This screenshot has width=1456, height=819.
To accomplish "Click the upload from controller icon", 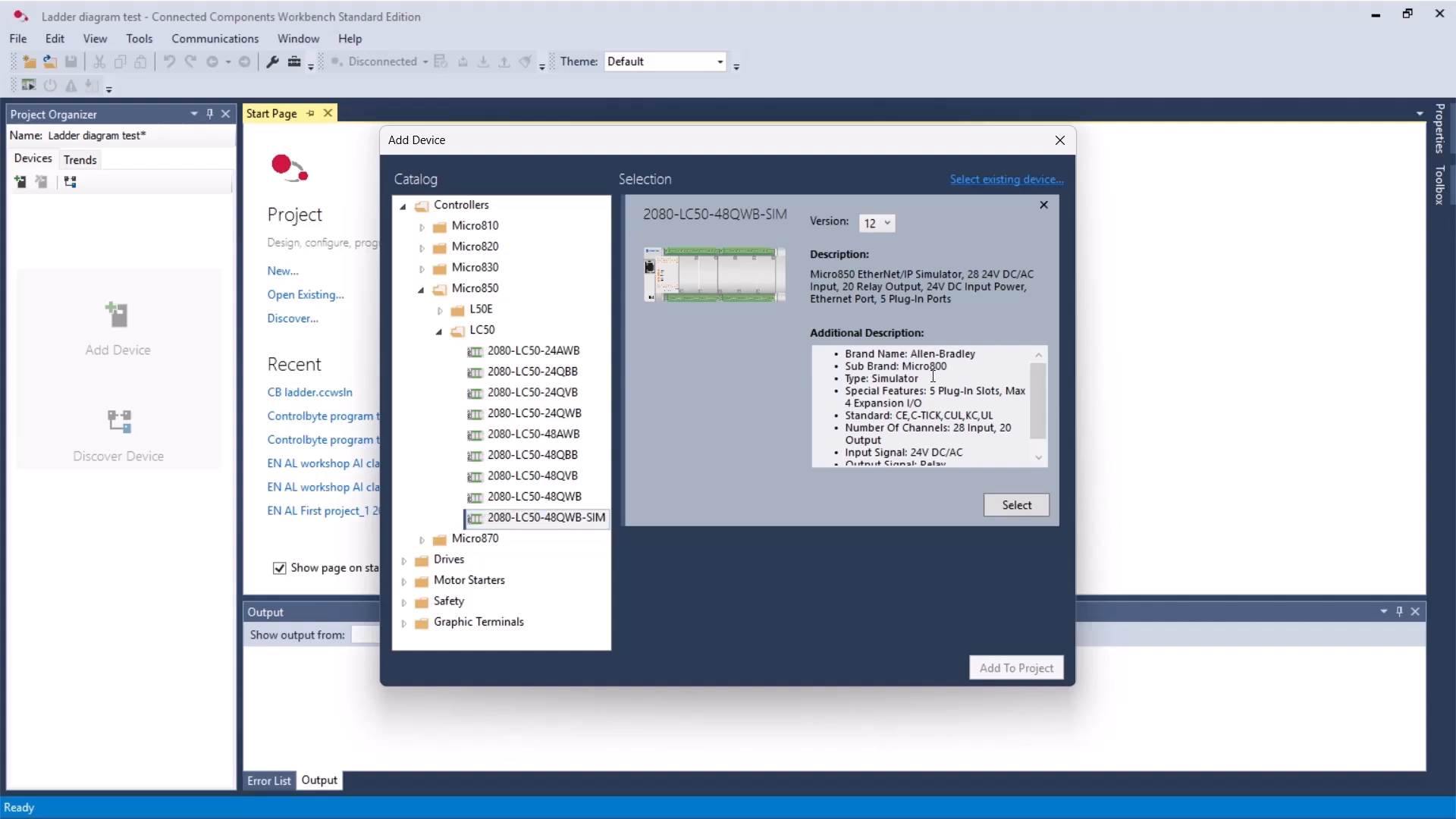I will coord(504,61).
